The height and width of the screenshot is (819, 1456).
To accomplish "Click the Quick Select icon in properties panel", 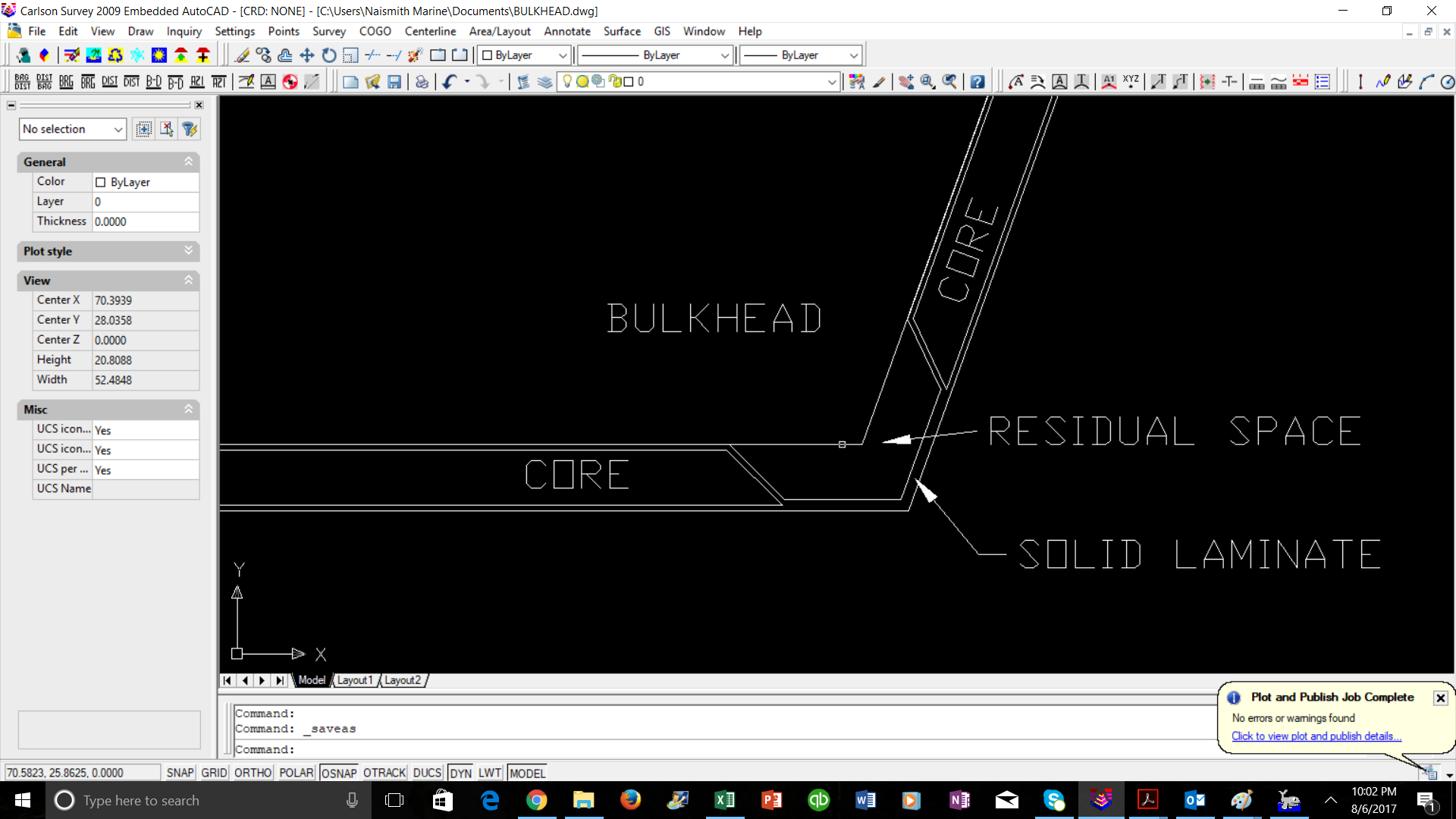I will (x=190, y=129).
